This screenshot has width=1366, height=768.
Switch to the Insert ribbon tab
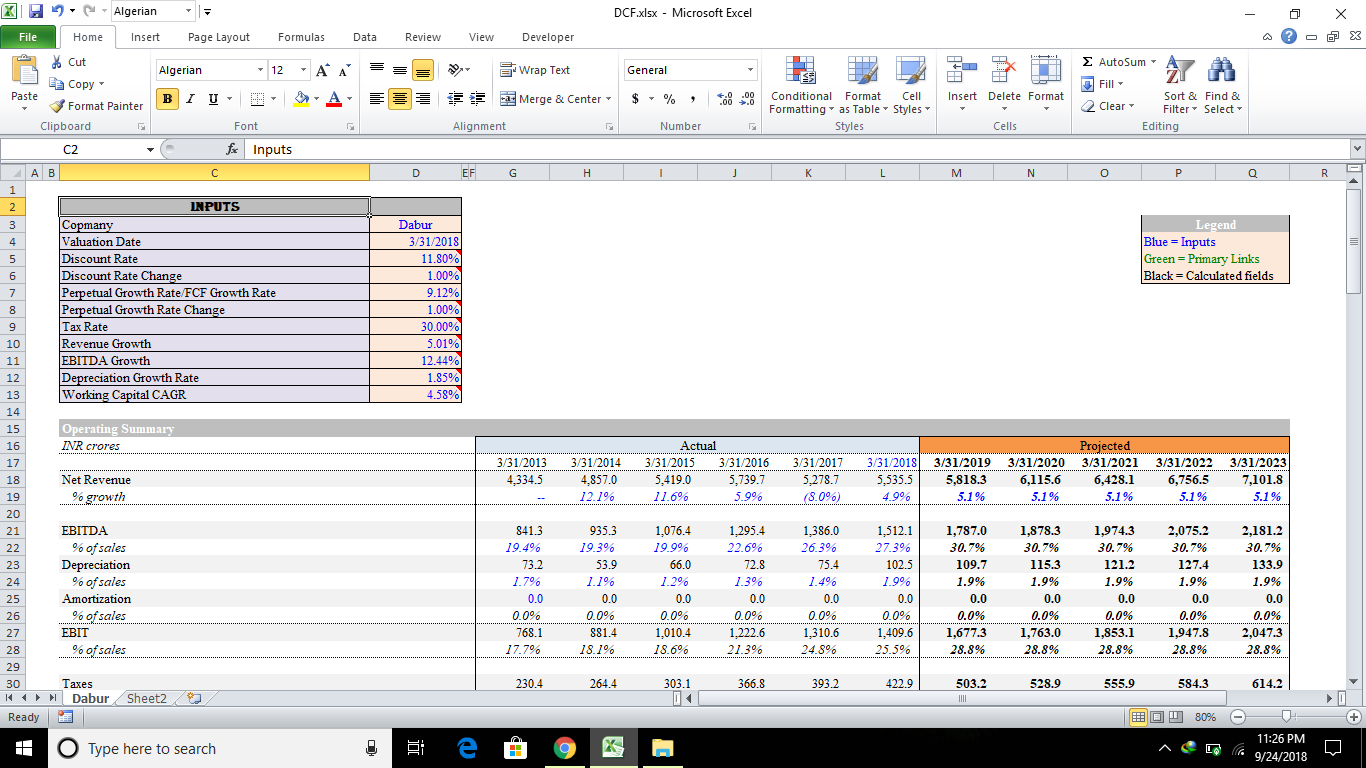(145, 37)
